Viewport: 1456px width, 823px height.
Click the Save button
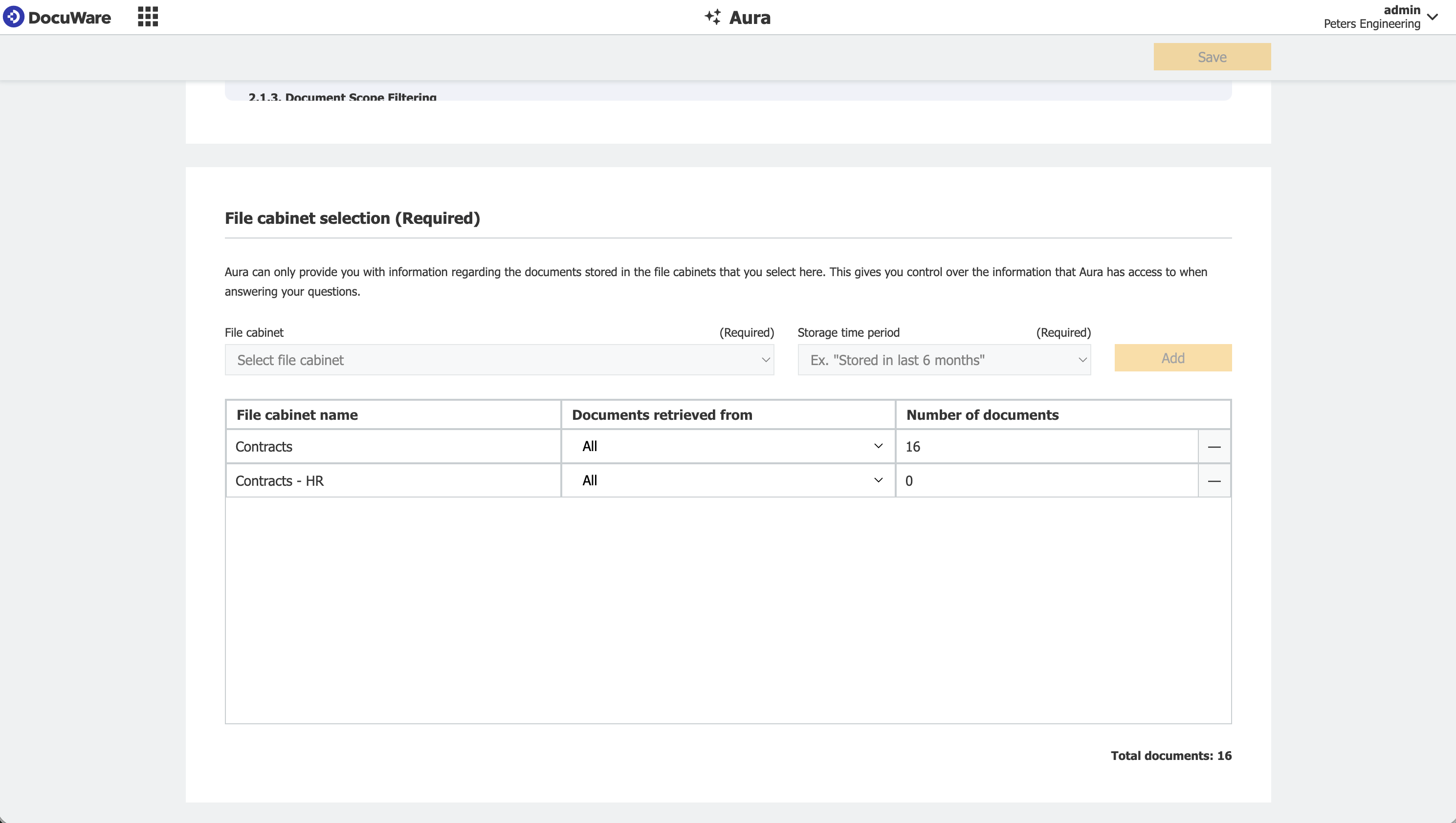(x=1213, y=57)
